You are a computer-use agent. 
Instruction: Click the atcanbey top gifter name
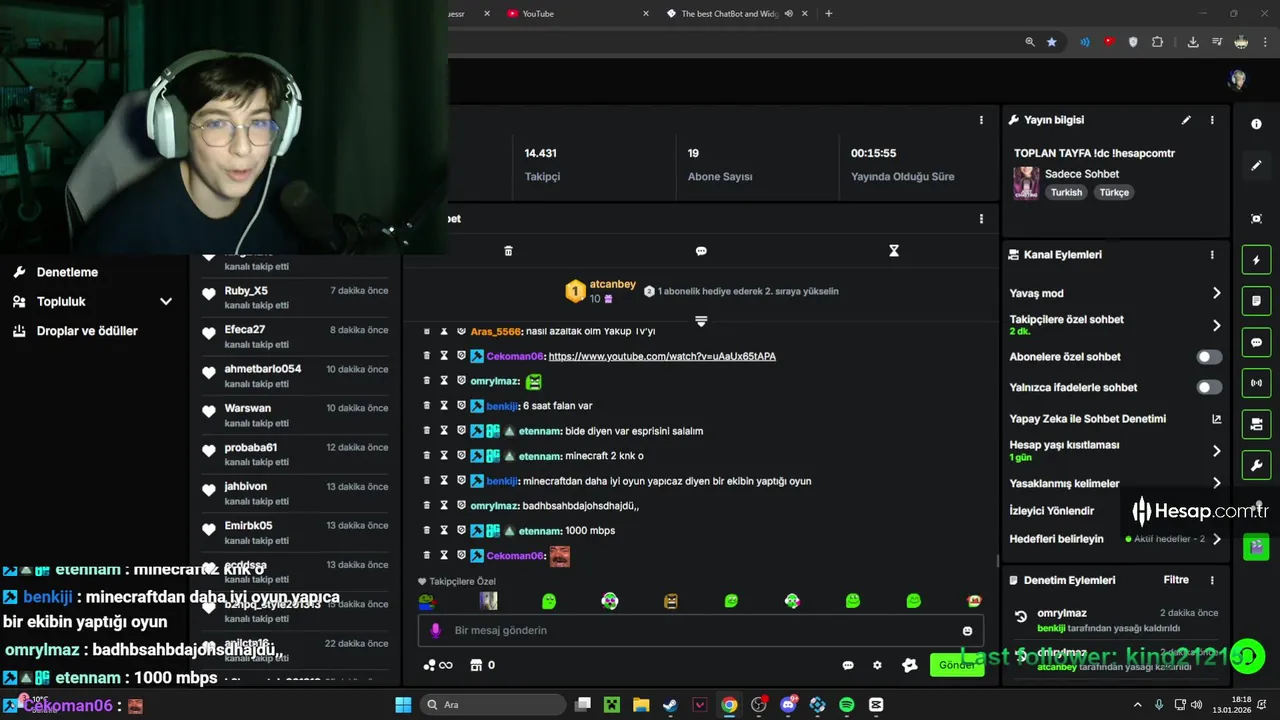613,284
